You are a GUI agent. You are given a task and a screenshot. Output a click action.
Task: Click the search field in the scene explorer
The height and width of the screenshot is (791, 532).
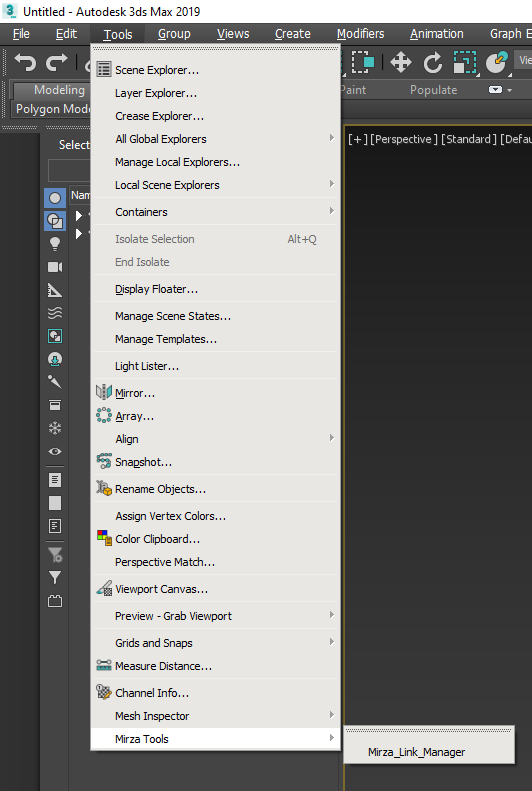tap(69, 170)
